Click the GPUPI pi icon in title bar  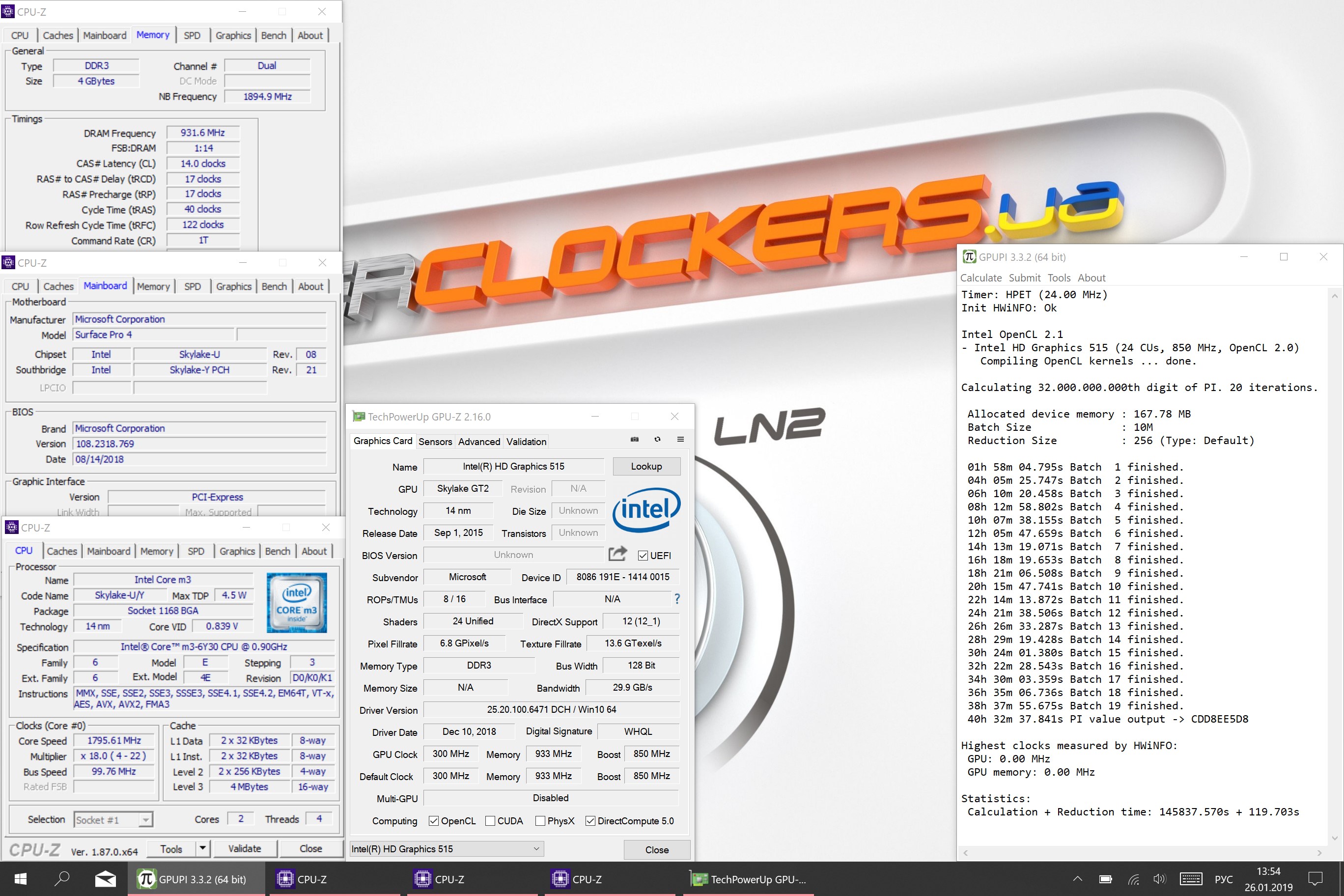point(969,256)
